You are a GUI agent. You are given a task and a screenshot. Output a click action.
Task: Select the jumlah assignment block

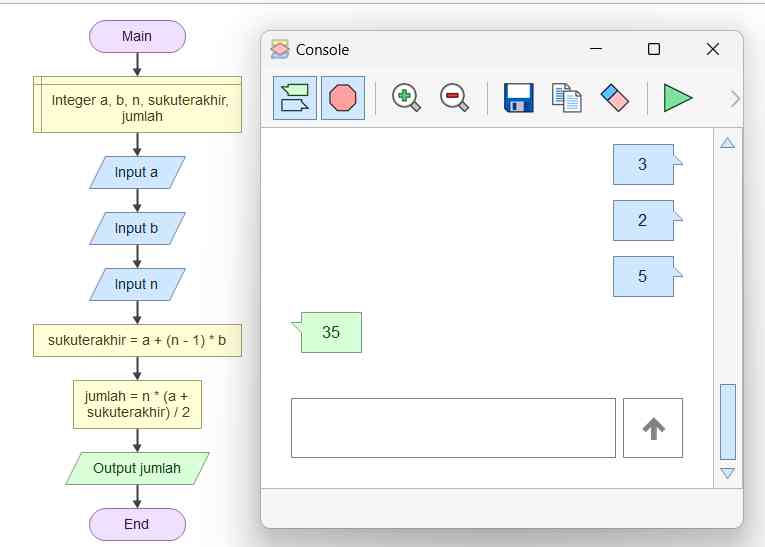(x=137, y=405)
